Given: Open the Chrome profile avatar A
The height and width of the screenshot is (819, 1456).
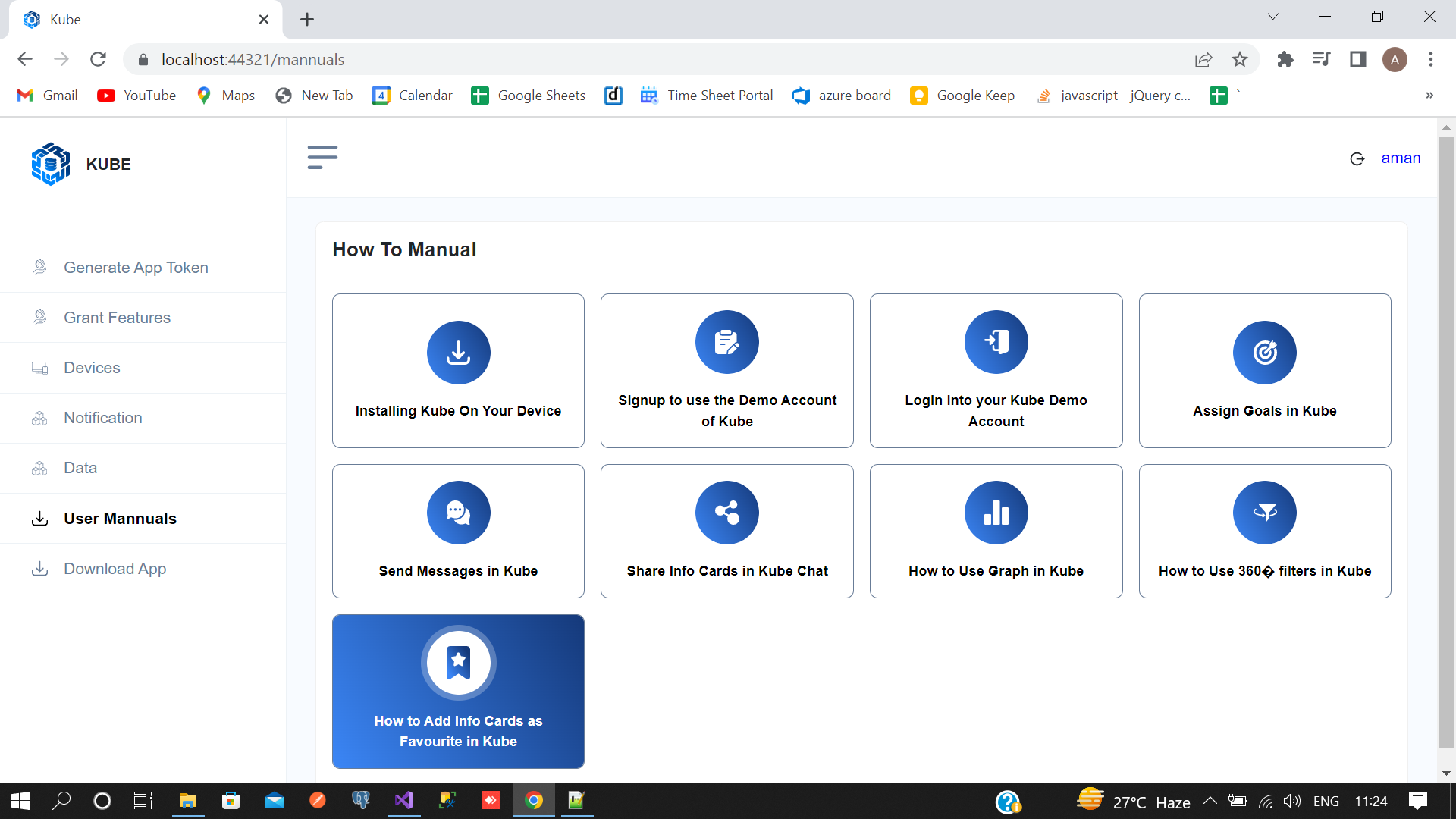Looking at the screenshot, I should [1395, 59].
